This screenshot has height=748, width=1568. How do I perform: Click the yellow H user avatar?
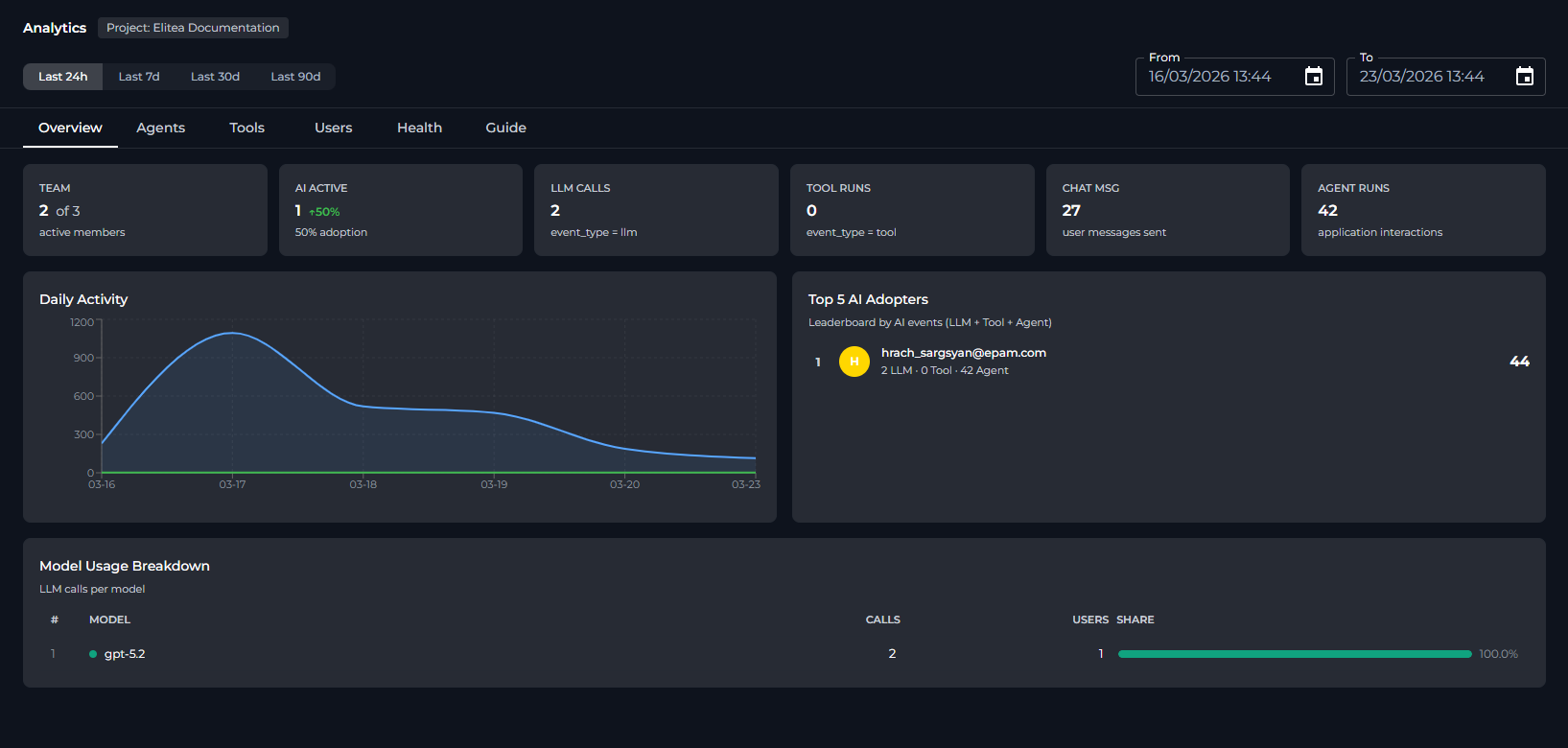(x=854, y=362)
